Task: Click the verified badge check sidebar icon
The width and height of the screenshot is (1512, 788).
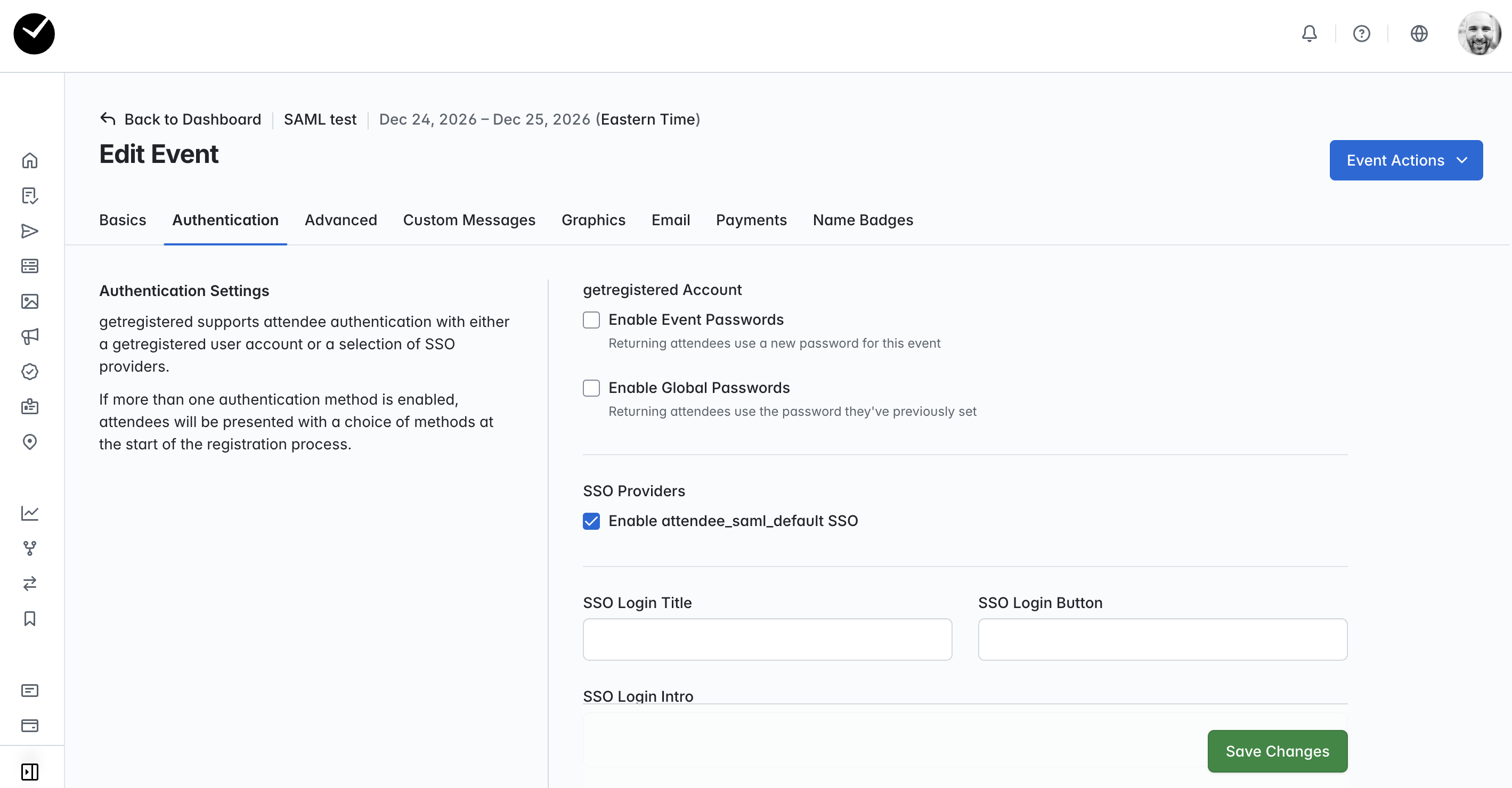Action: (30, 372)
